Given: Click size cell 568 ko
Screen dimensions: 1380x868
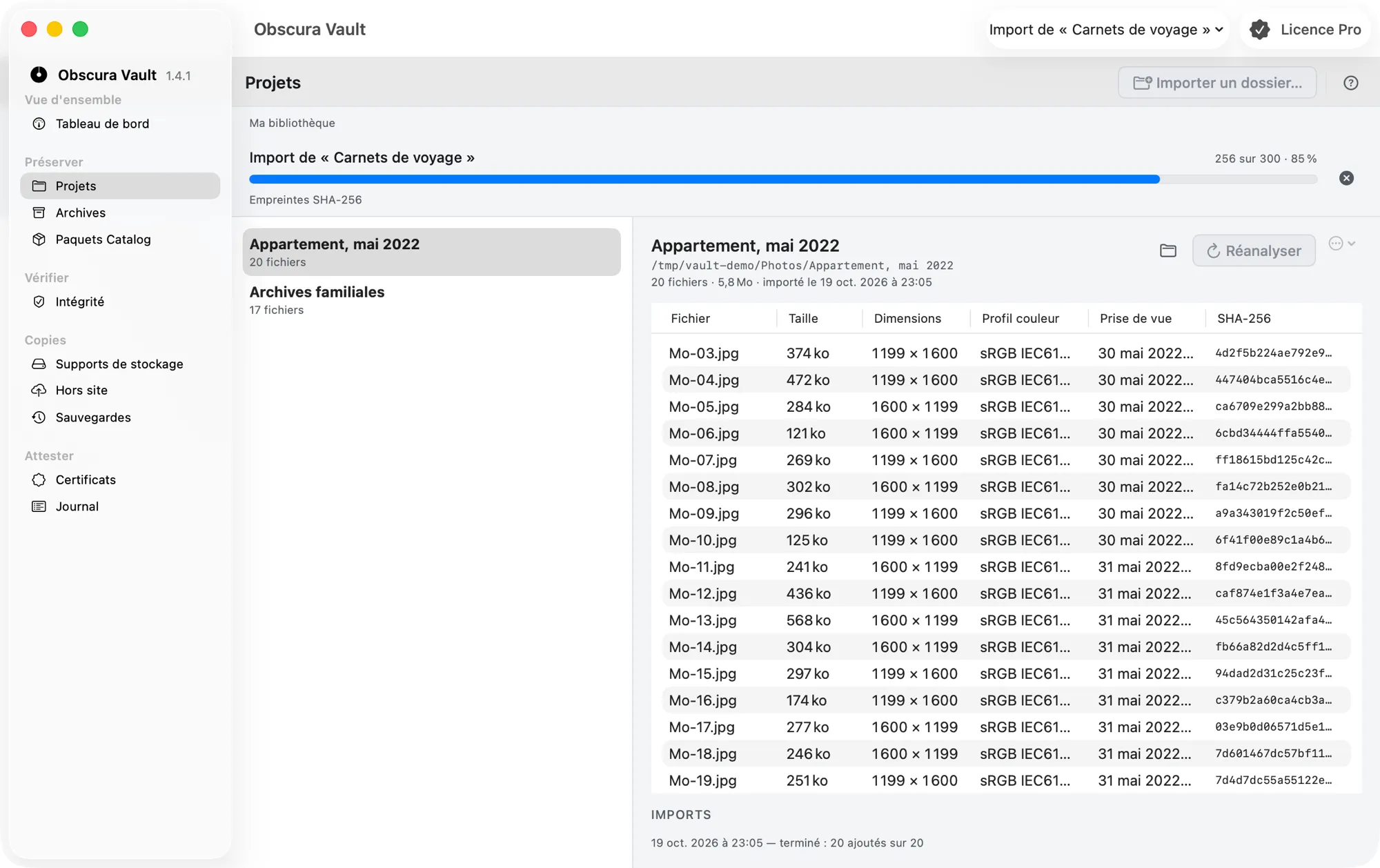Looking at the screenshot, I should pyautogui.click(x=809, y=620).
